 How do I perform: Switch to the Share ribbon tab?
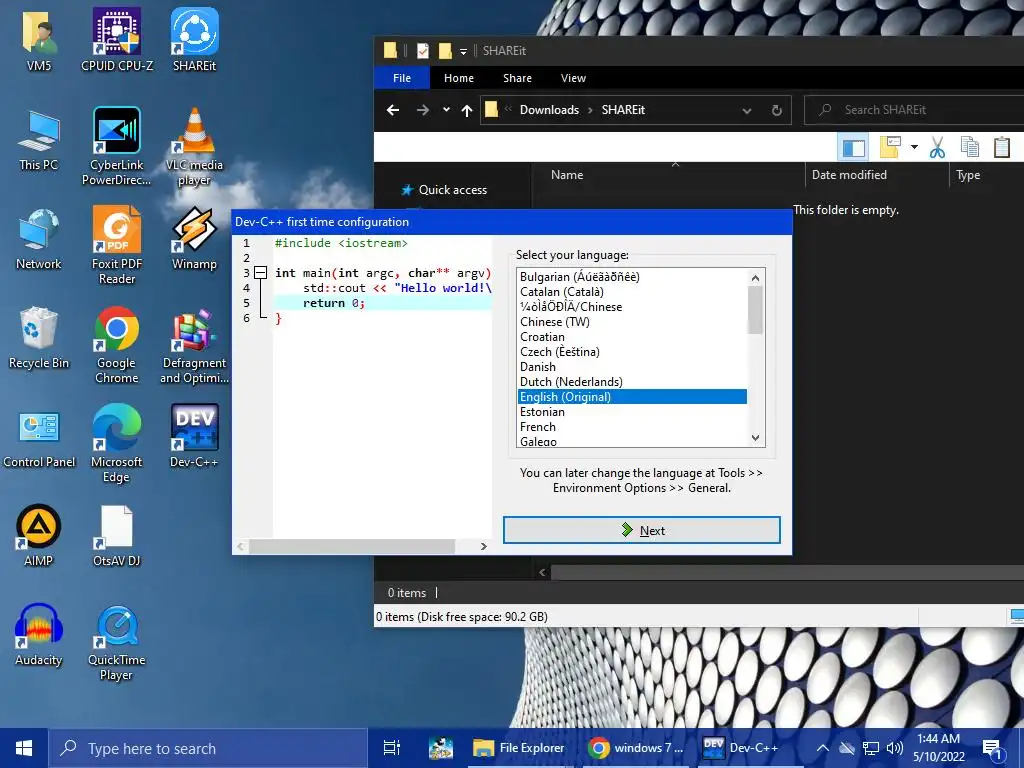coord(517,78)
